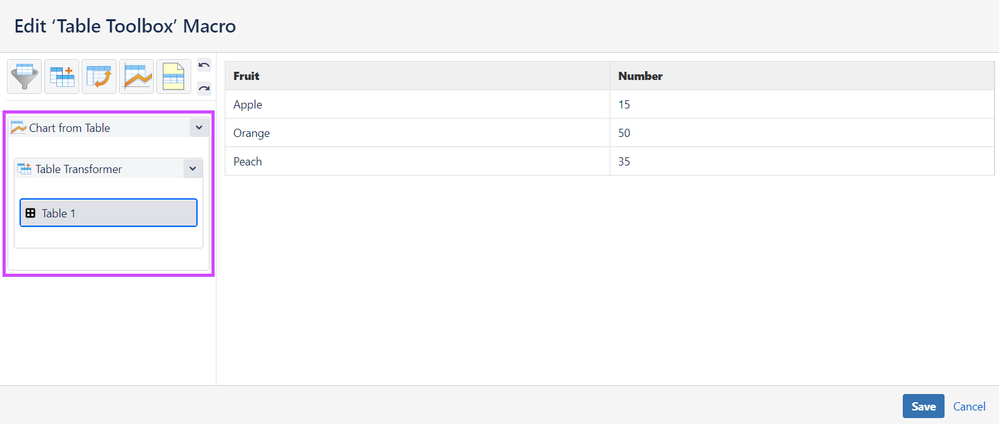Click the Apple cell in the table
999x424 pixels.
[247, 104]
